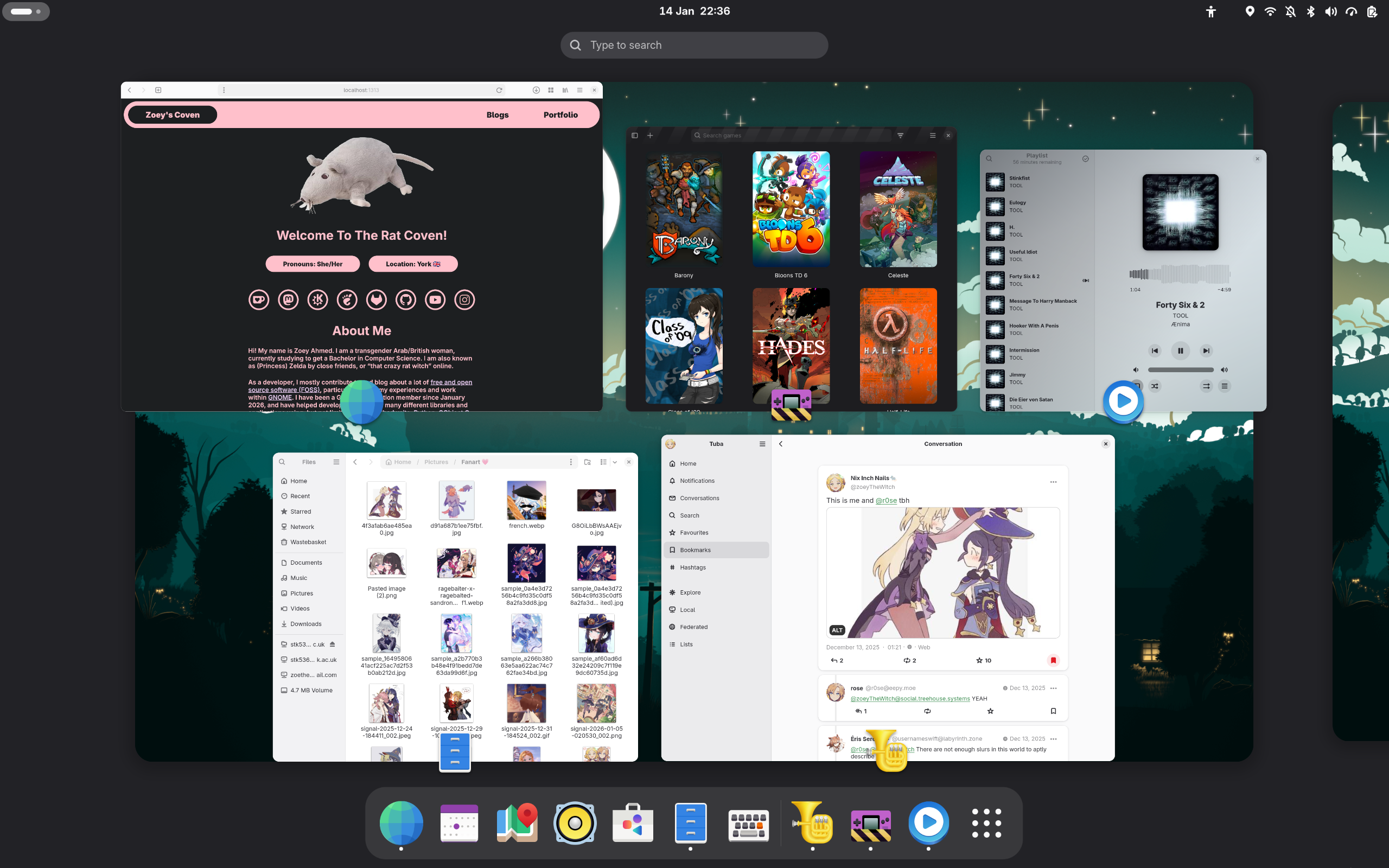
Task: Open Mastodon social icon on Zoey's page
Action: coord(288,299)
